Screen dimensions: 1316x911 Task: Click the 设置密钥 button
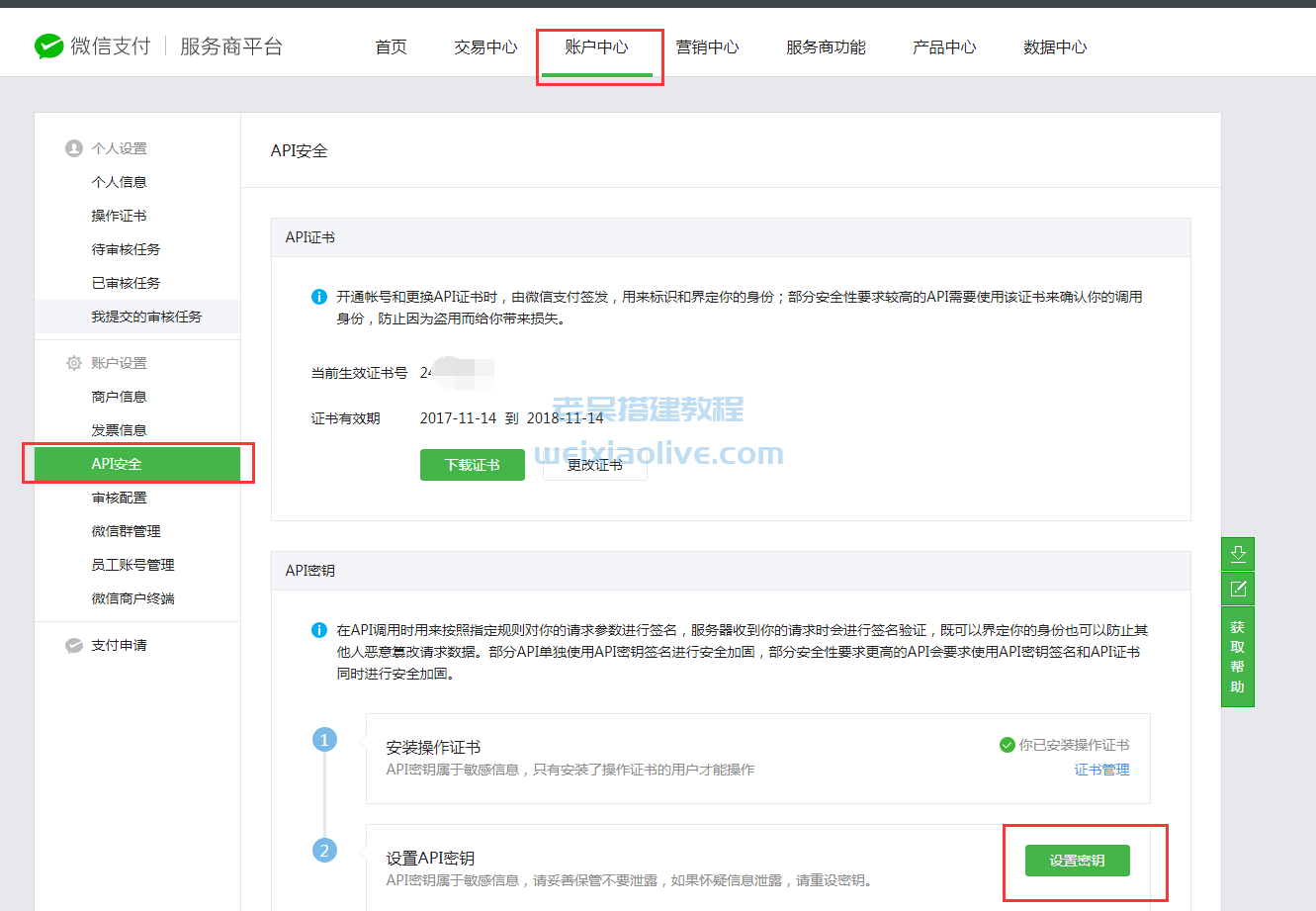(1076, 861)
